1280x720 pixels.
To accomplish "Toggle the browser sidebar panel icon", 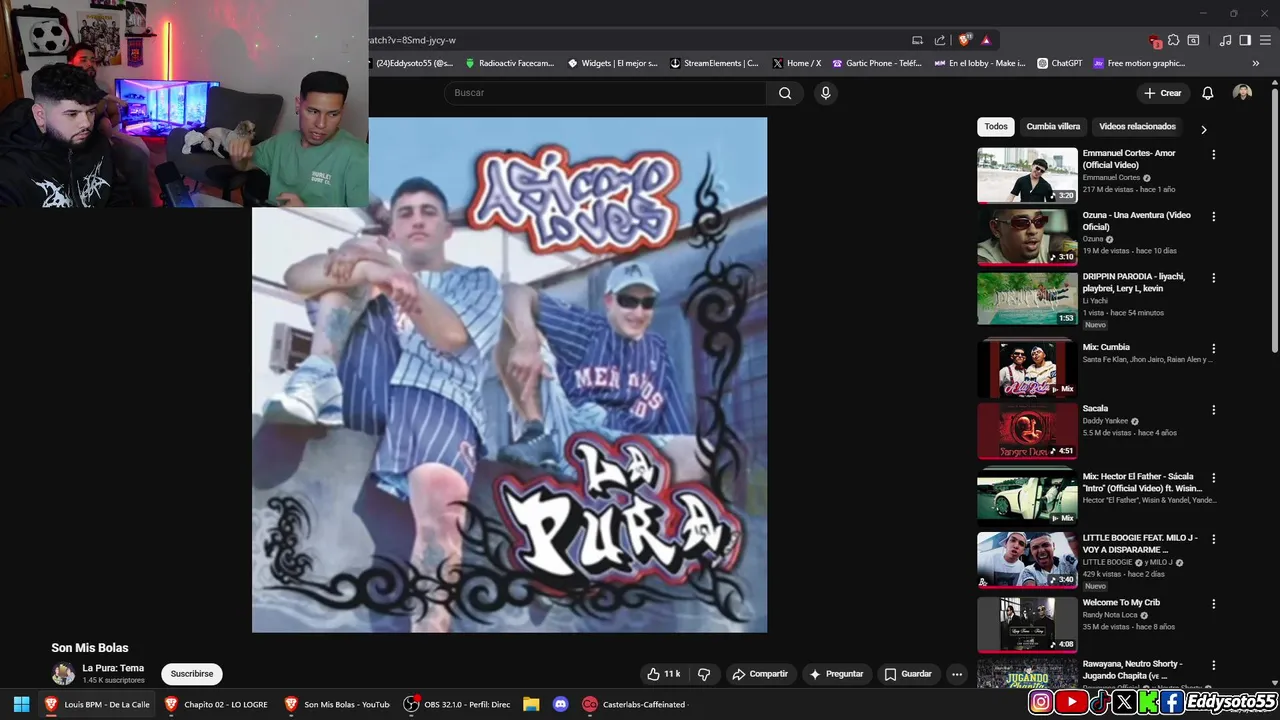I will click(1245, 40).
